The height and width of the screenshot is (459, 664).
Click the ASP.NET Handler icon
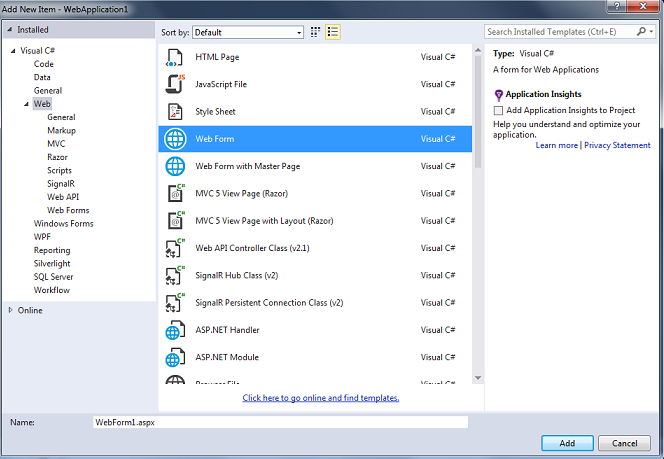[x=175, y=330]
